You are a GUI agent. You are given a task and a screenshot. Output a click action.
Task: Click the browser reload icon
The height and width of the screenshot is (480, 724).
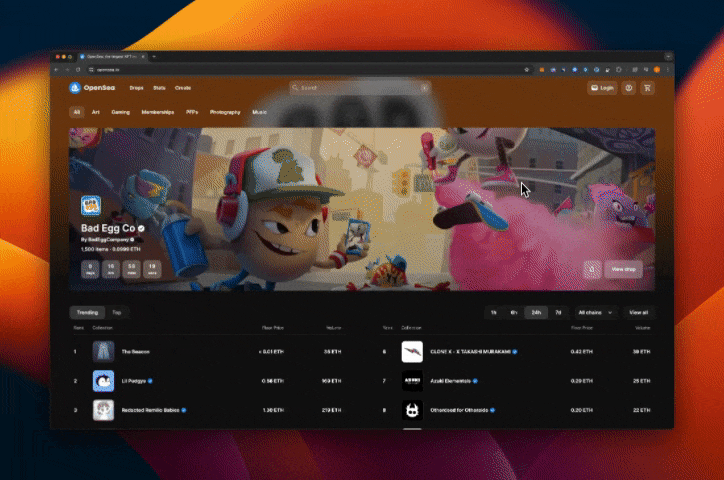[78, 70]
